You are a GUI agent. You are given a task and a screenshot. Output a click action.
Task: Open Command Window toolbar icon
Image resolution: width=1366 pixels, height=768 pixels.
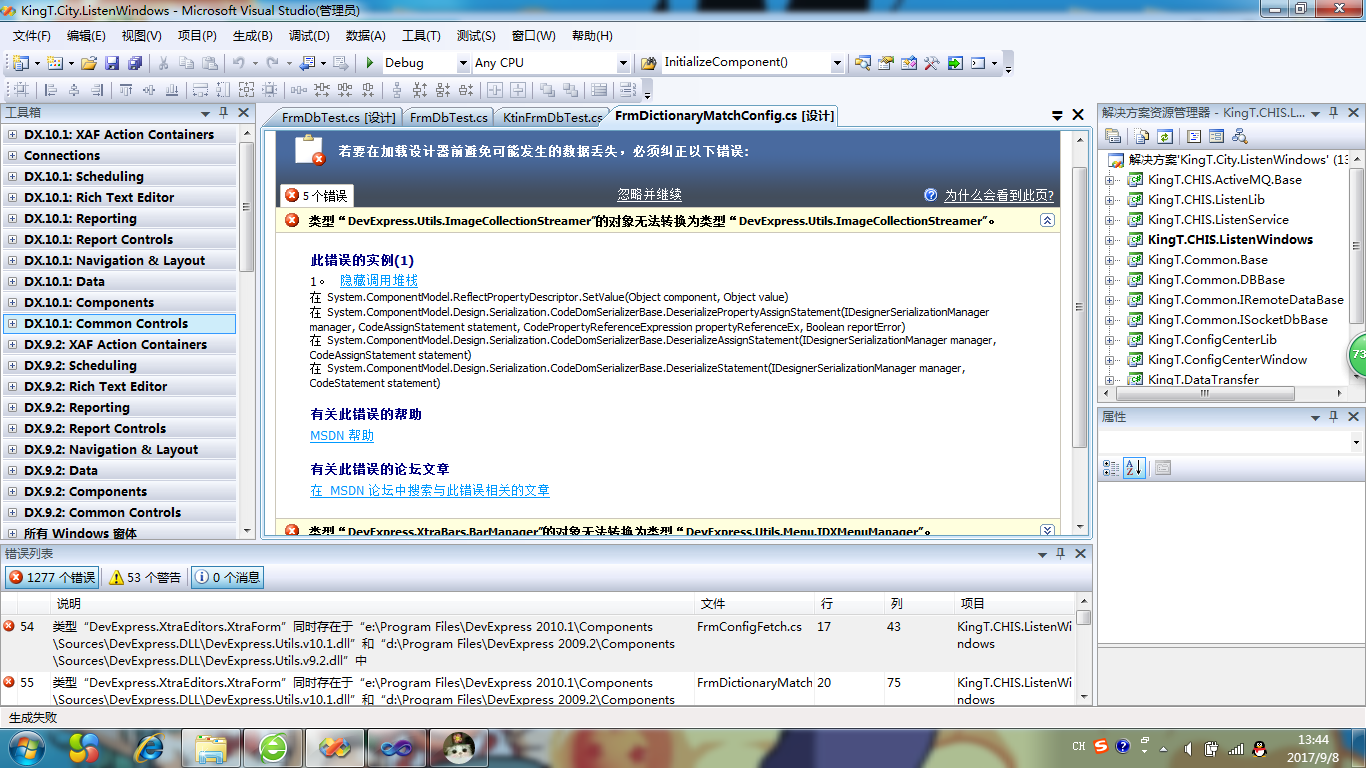coord(978,63)
